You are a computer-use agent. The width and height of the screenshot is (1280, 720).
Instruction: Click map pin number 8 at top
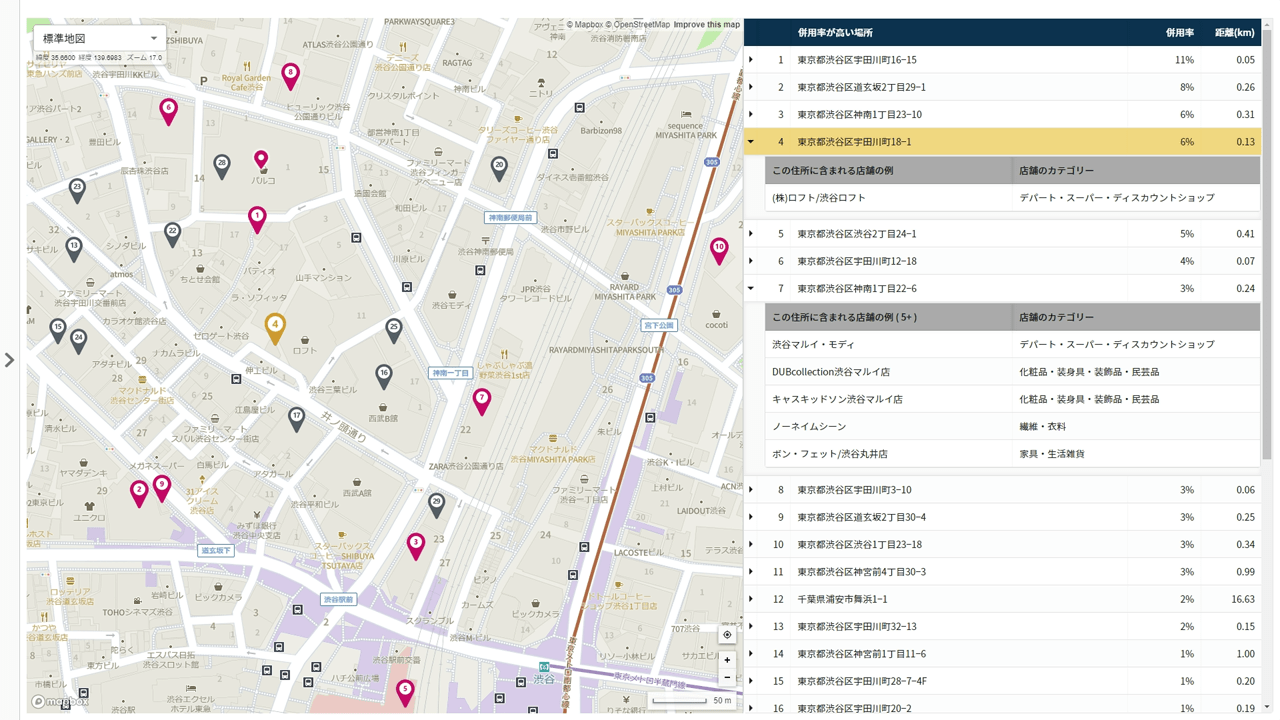(290, 74)
